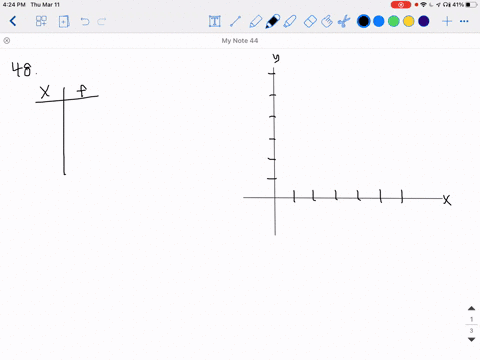Open the more options ellipsis menu
This screenshot has height=360, width=480.
(x=464, y=21)
